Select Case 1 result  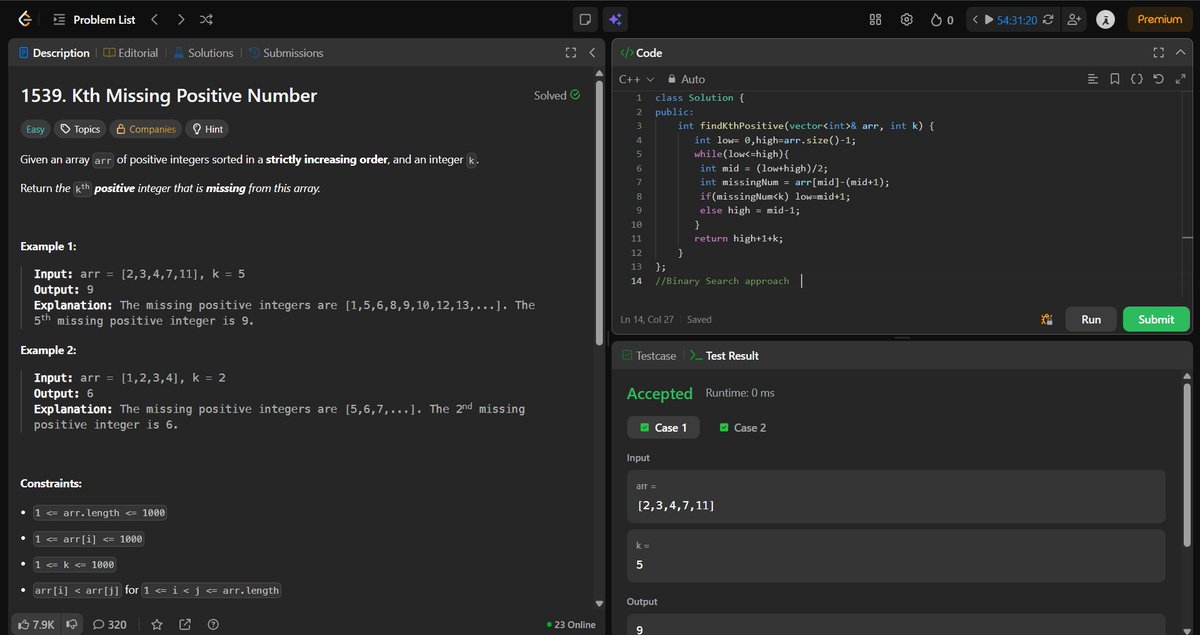click(x=663, y=427)
